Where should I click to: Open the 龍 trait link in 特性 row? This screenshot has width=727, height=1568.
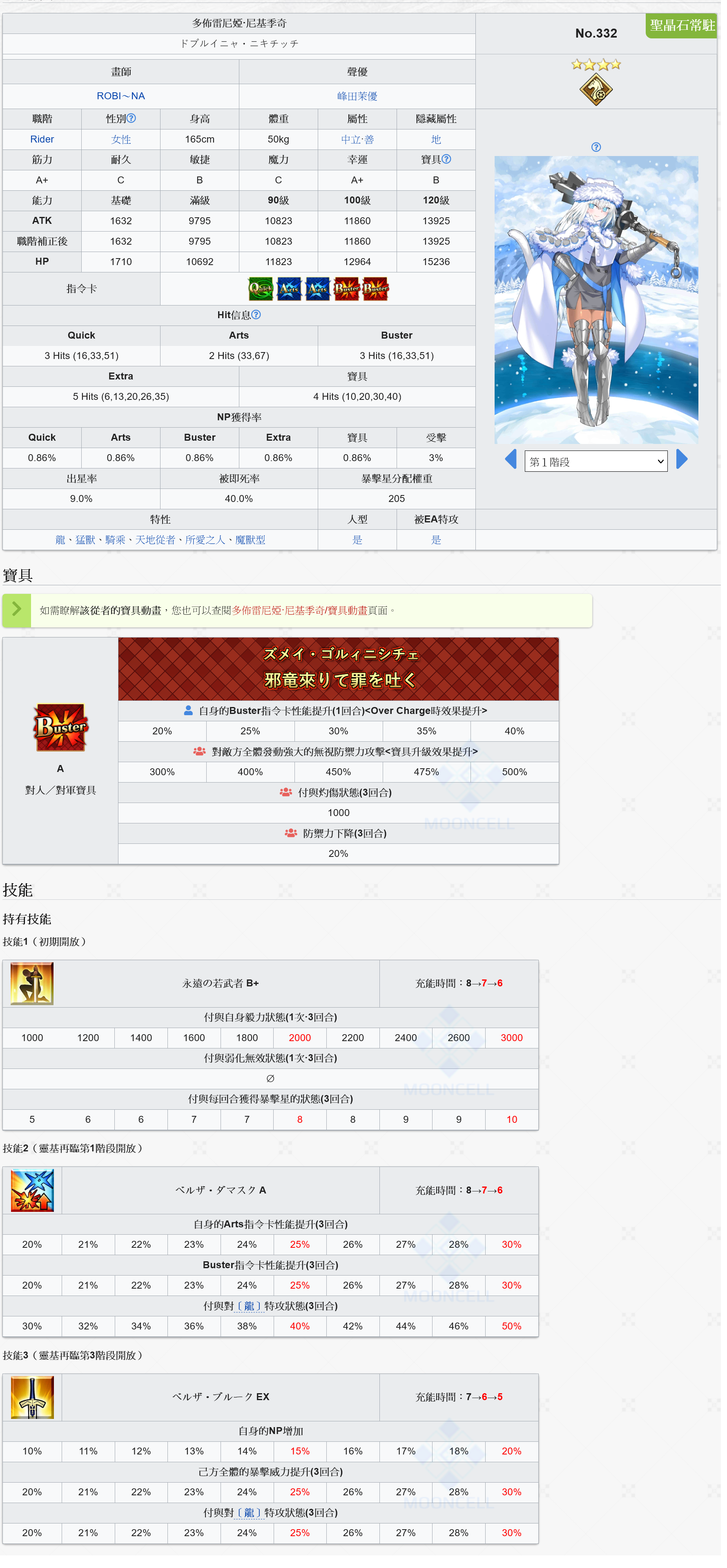pyautogui.click(x=61, y=544)
